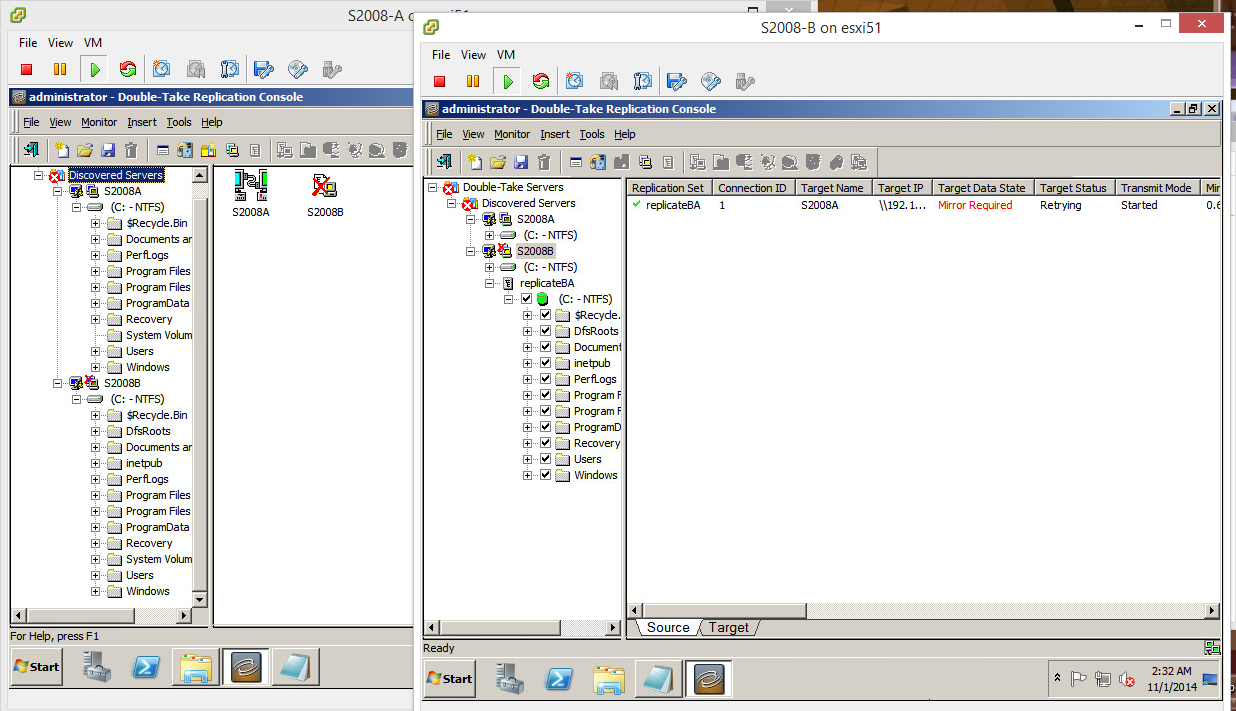Take a snapshot in S2008-A window toolbar
Image resolution: width=1236 pixels, height=711 pixels.
pyautogui.click(x=162, y=69)
